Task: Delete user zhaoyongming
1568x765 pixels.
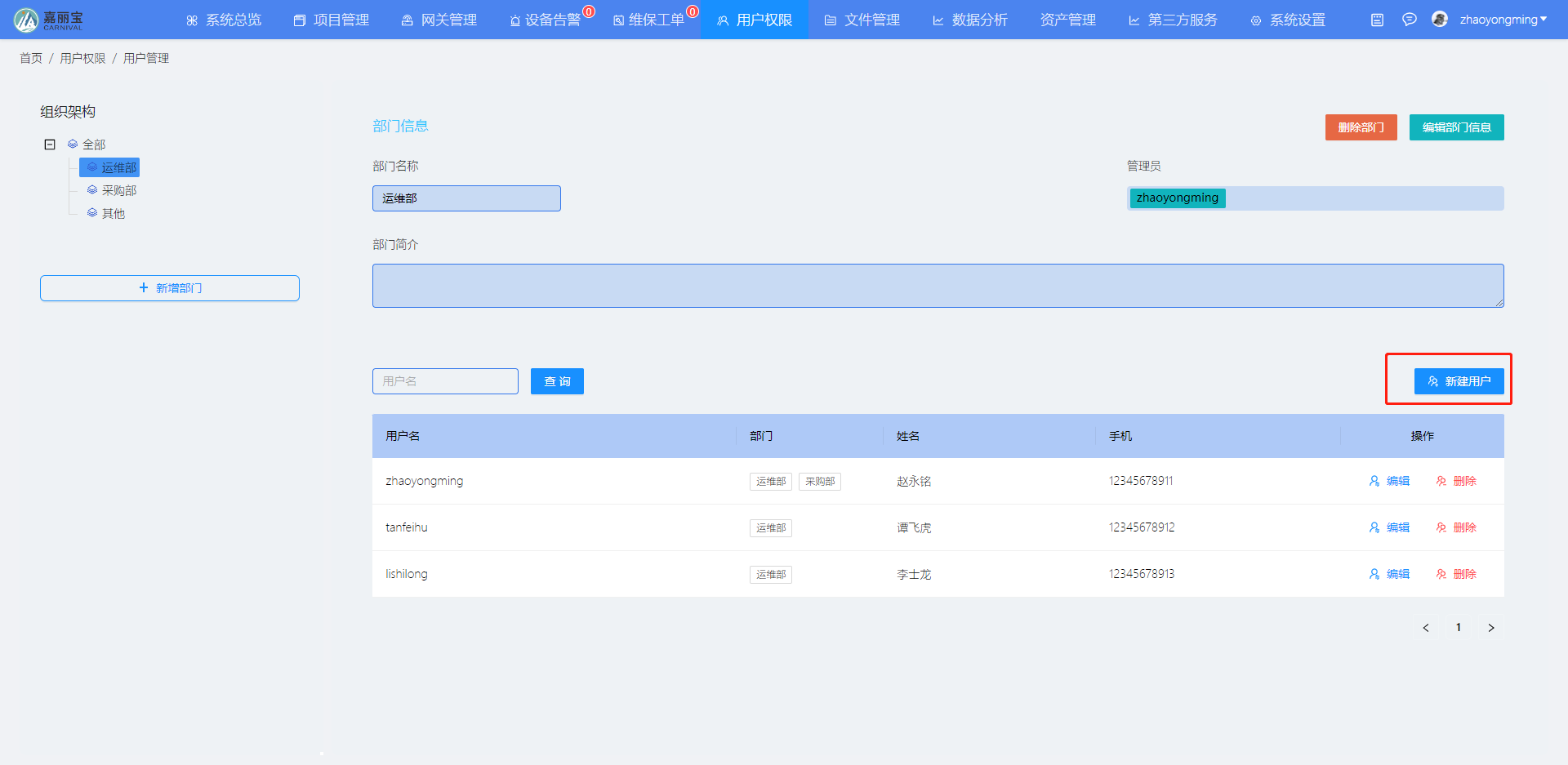Action: pyautogui.click(x=1456, y=481)
